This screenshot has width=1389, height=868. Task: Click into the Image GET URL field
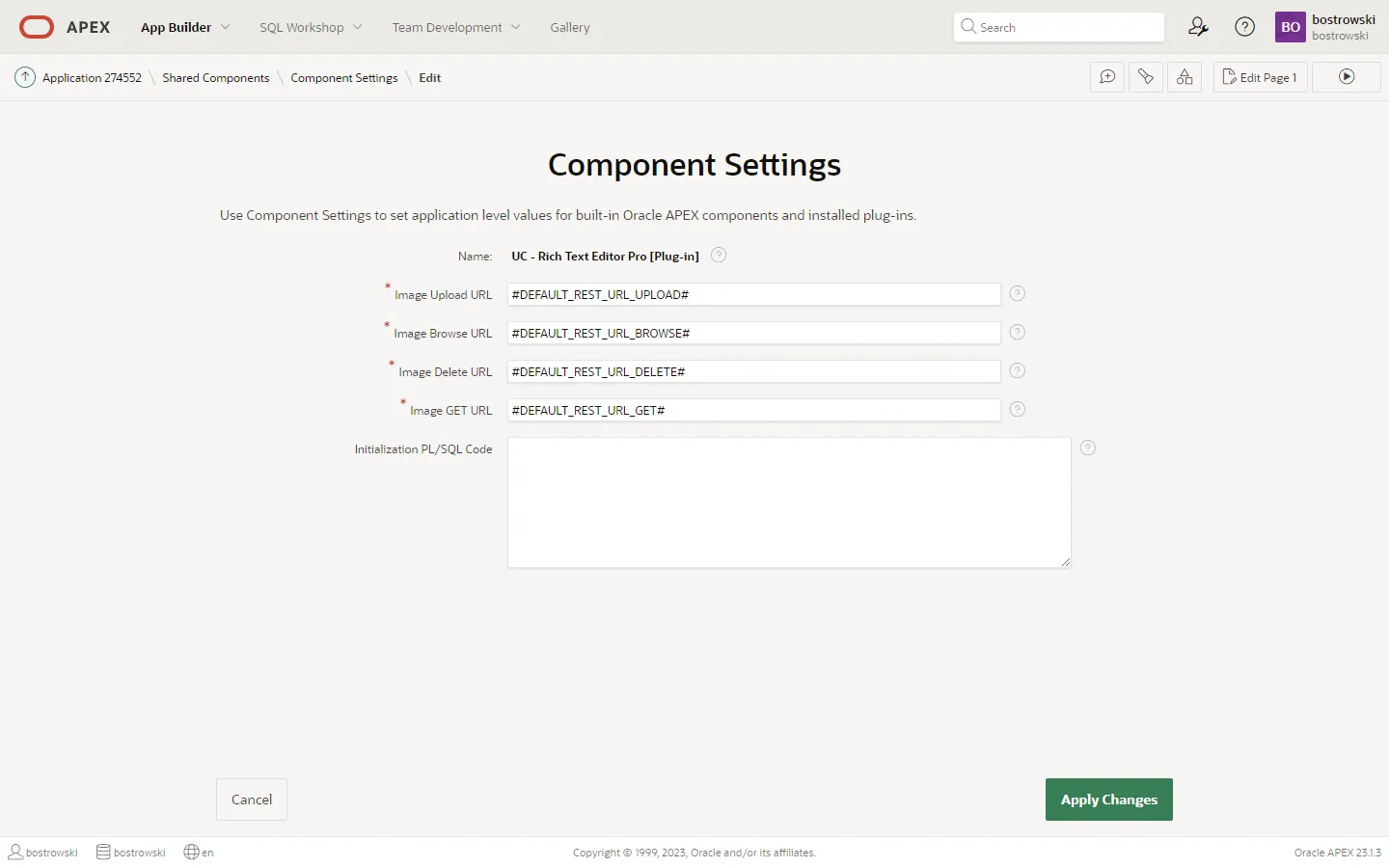pyautogui.click(x=754, y=410)
